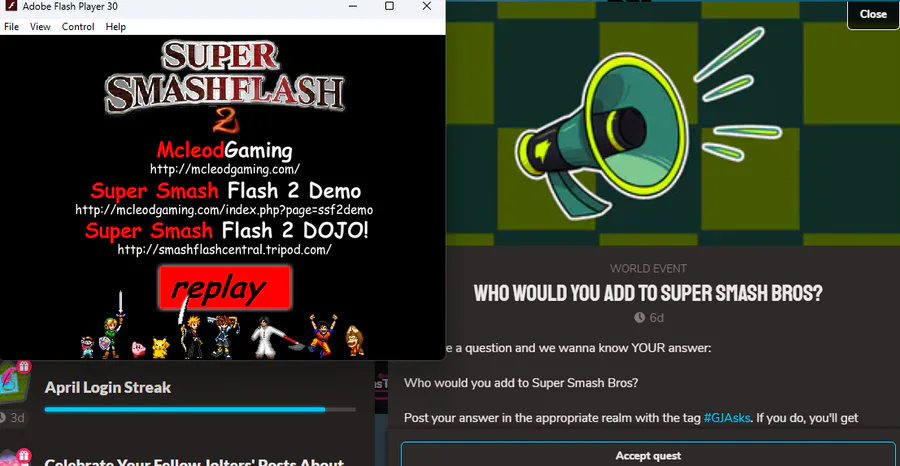Click the pink Kirby sprite
Viewport: 900px width, 466px height.
point(139,350)
